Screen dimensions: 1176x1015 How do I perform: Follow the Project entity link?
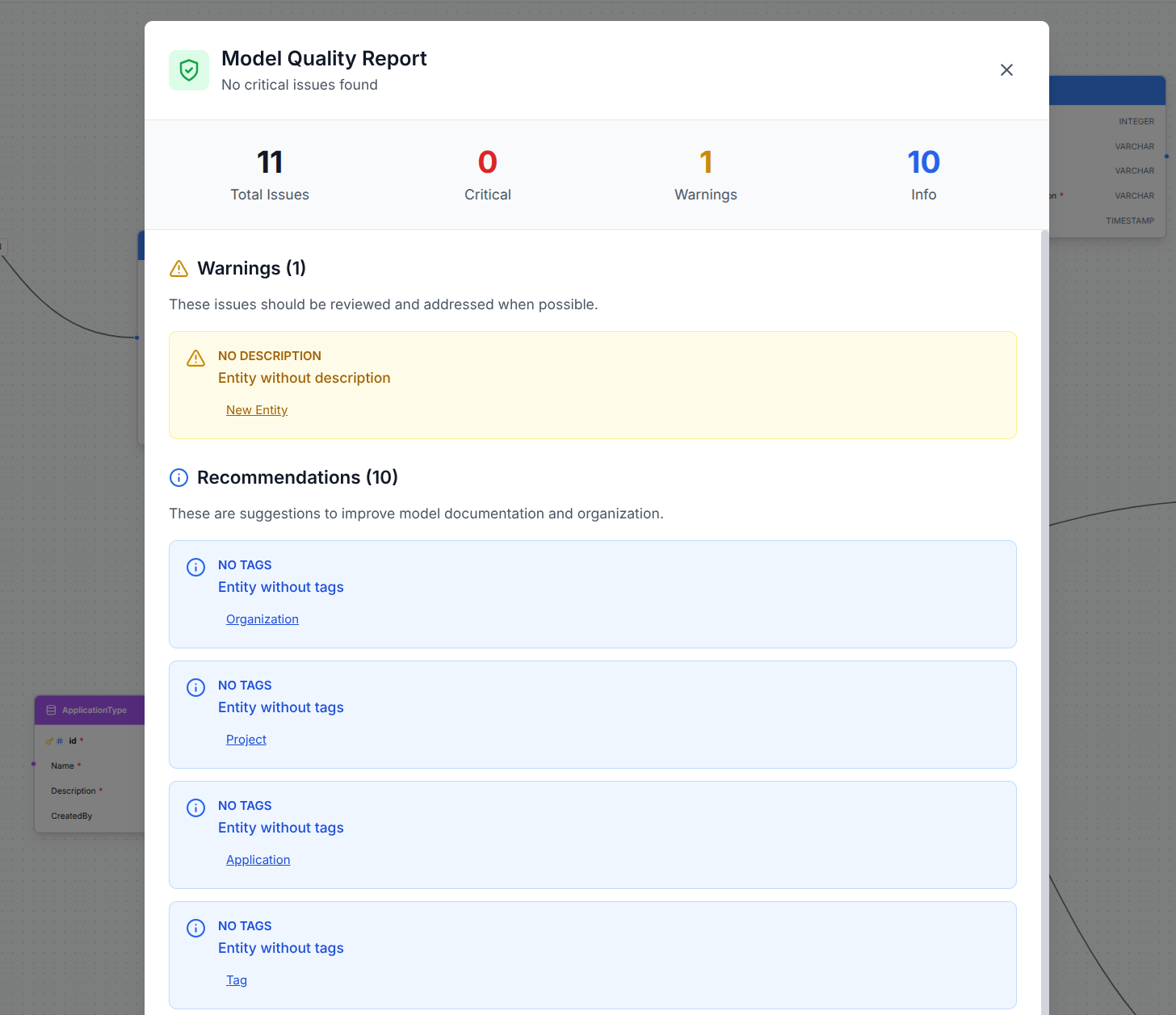tap(246, 740)
